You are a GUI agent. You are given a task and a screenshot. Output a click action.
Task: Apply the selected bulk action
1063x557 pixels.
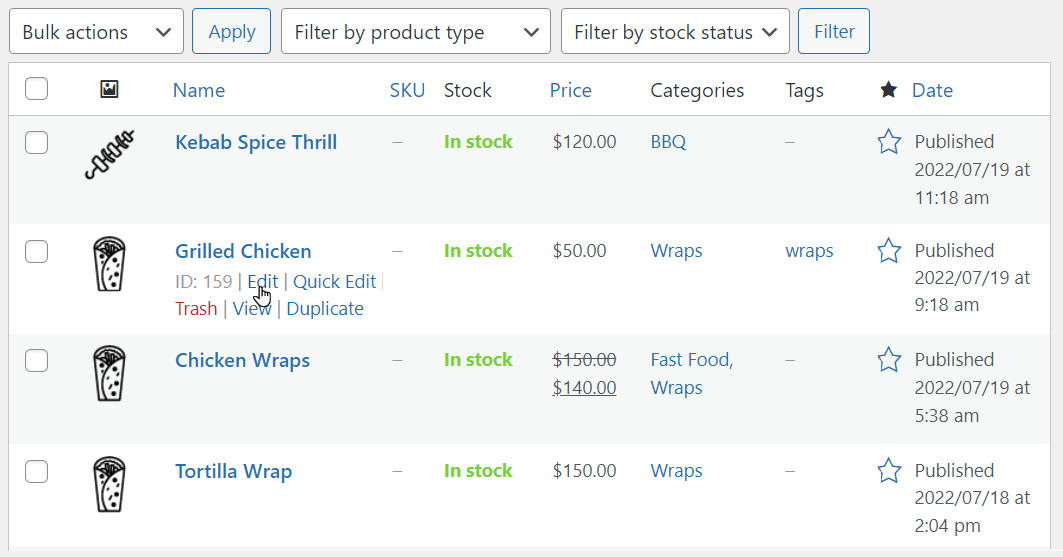click(231, 31)
